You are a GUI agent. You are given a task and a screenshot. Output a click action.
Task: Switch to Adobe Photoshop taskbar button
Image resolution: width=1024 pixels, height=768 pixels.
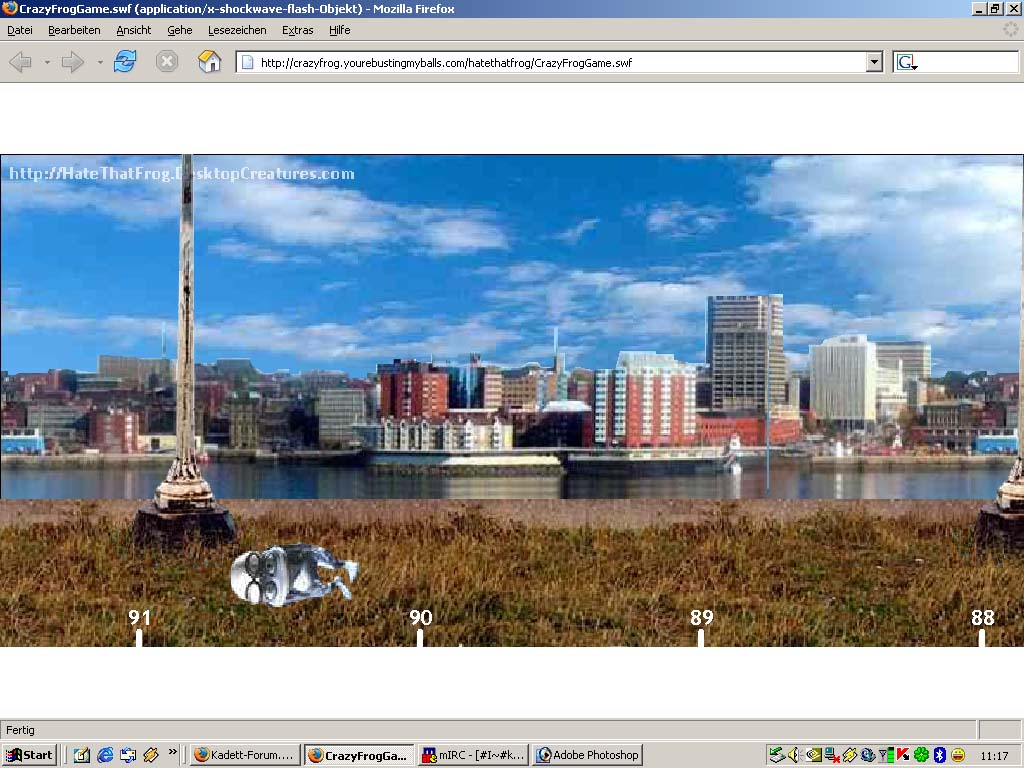coord(587,755)
